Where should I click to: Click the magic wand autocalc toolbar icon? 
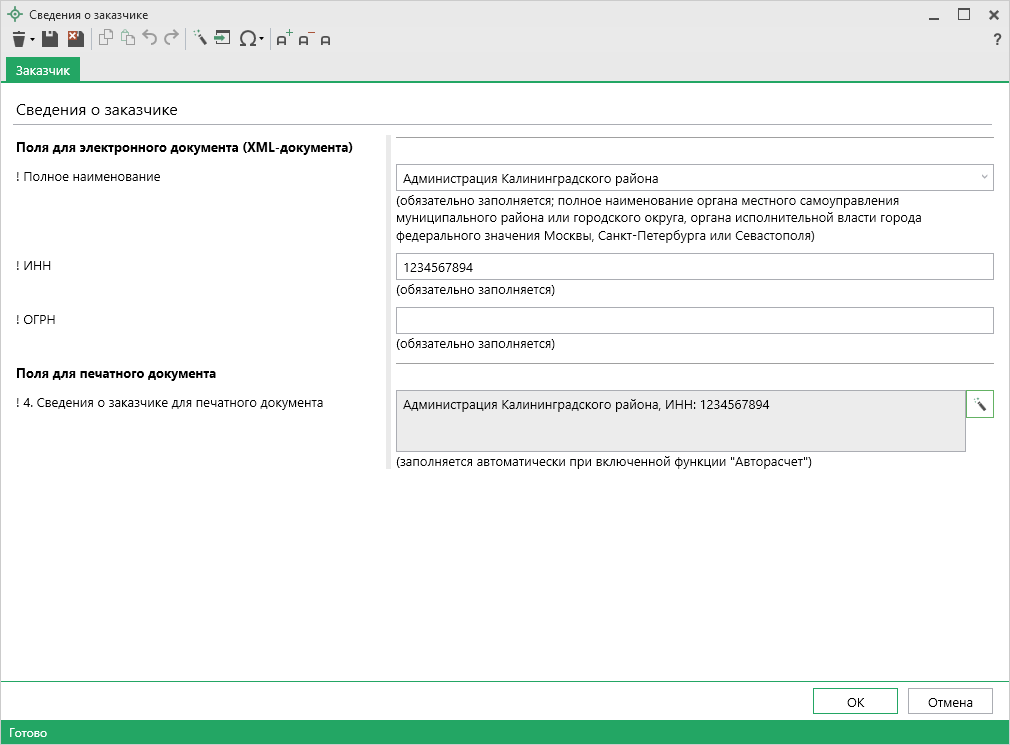click(200, 39)
